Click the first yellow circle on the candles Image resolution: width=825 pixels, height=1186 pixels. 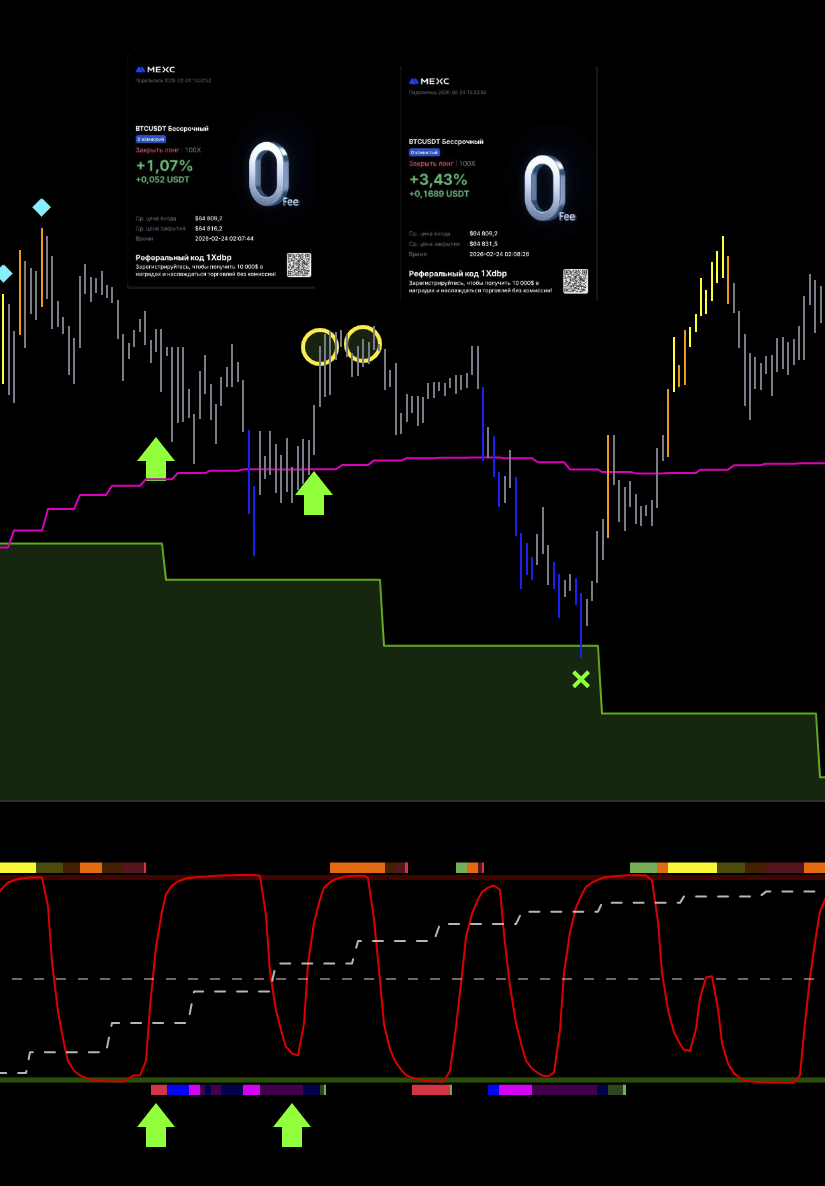pos(319,347)
